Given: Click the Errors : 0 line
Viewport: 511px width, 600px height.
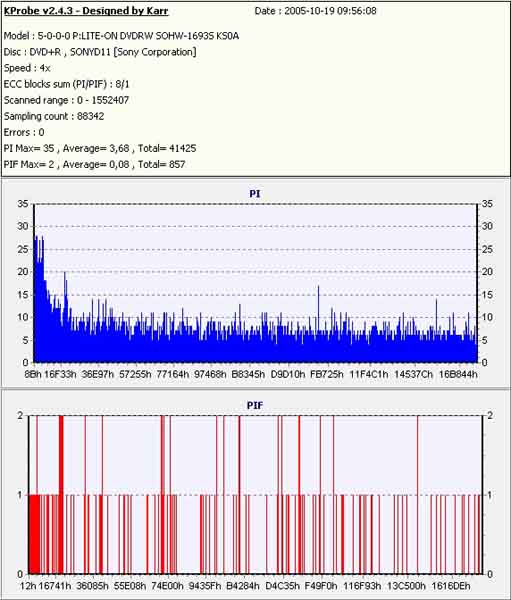Looking at the screenshot, I should (24, 132).
